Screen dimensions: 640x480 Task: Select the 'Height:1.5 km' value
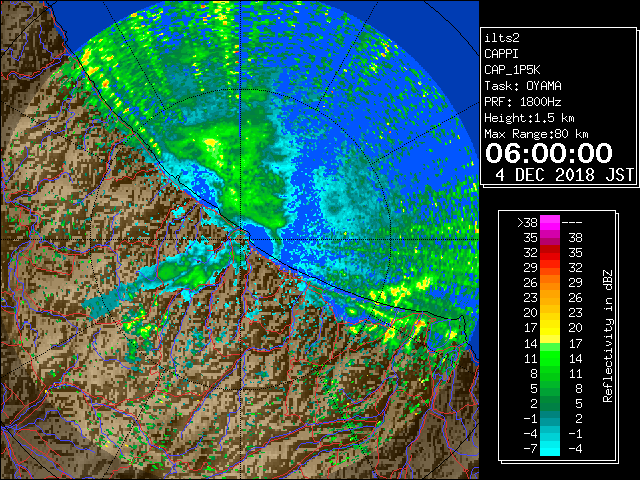click(x=529, y=118)
